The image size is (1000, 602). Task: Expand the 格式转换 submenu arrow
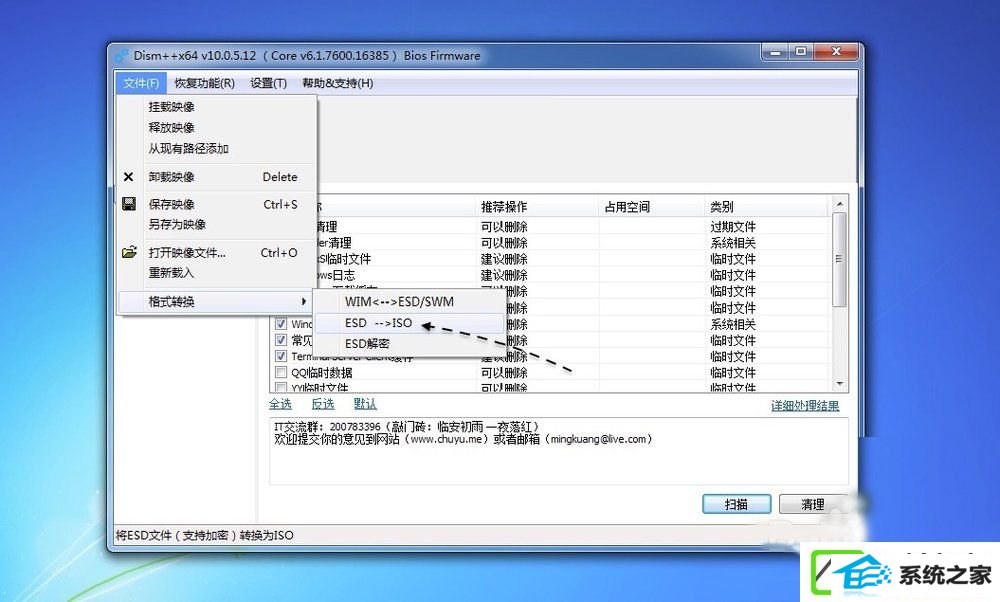pyautogui.click(x=304, y=302)
